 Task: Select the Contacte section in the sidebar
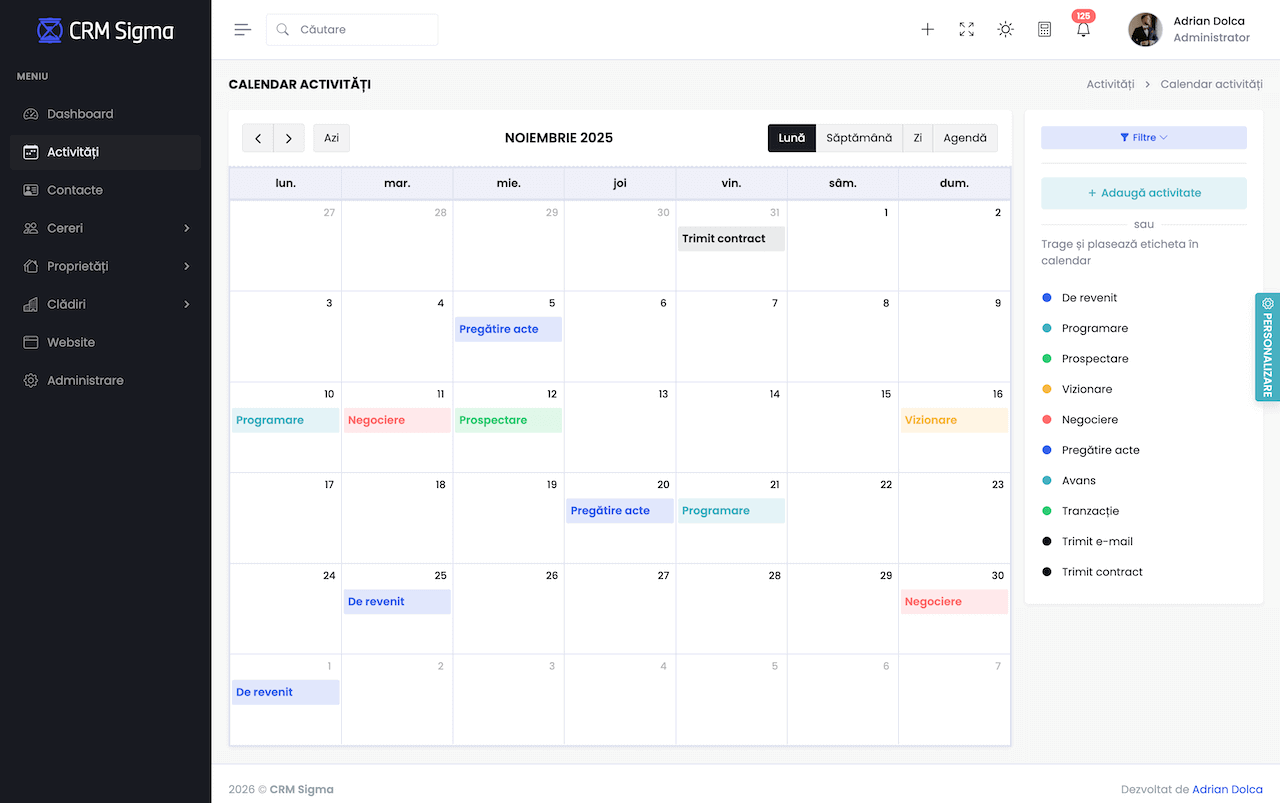(x=75, y=189)
